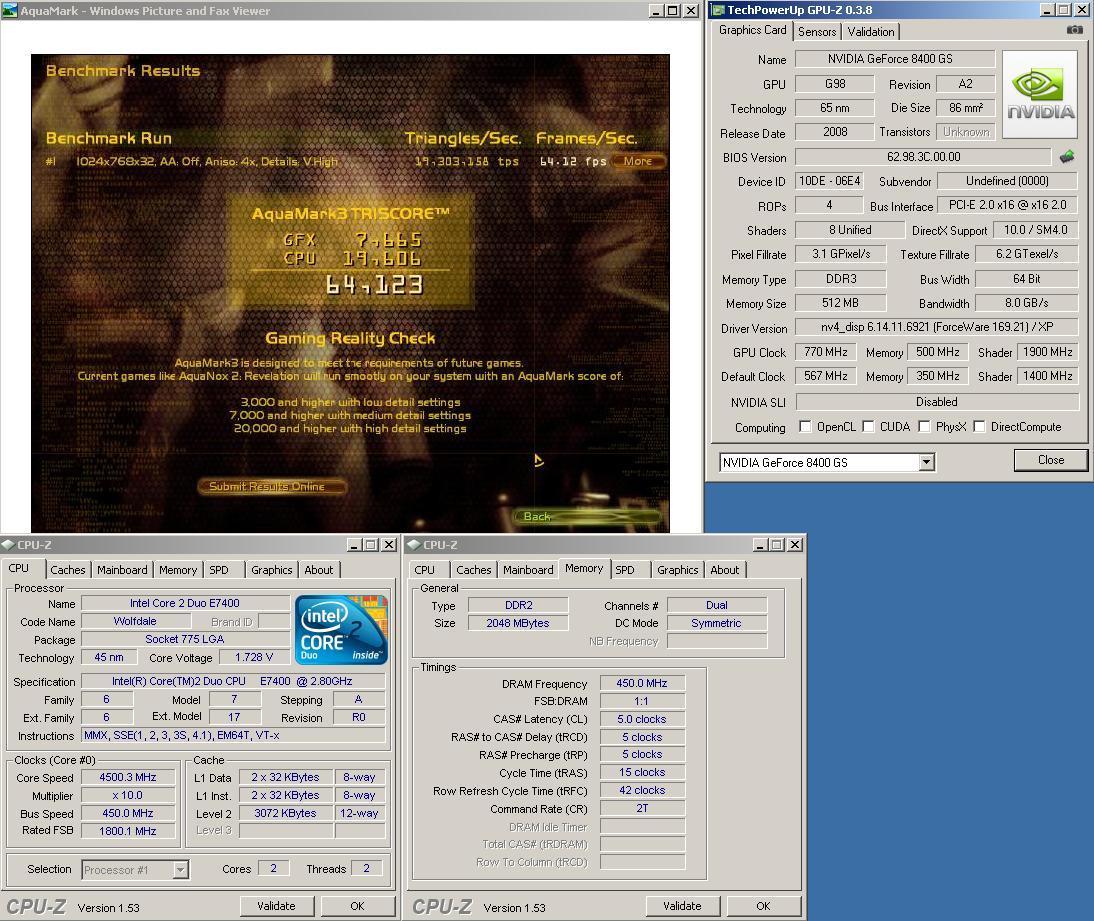Screen dimensions: 1094x921
Task: Click the GPU name field in GPU-Z
Action: coord(895,59)
